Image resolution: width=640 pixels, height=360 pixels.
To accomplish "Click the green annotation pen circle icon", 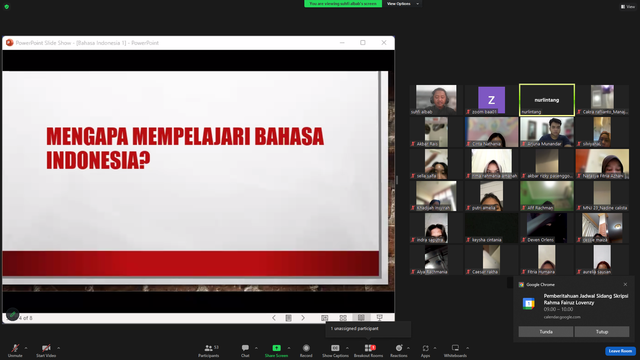I will coord(12,315).
